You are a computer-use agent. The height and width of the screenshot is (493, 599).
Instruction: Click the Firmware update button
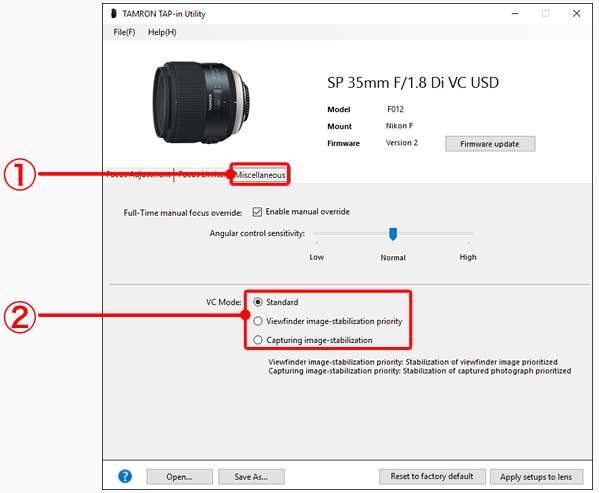click(x=490, y=144)
